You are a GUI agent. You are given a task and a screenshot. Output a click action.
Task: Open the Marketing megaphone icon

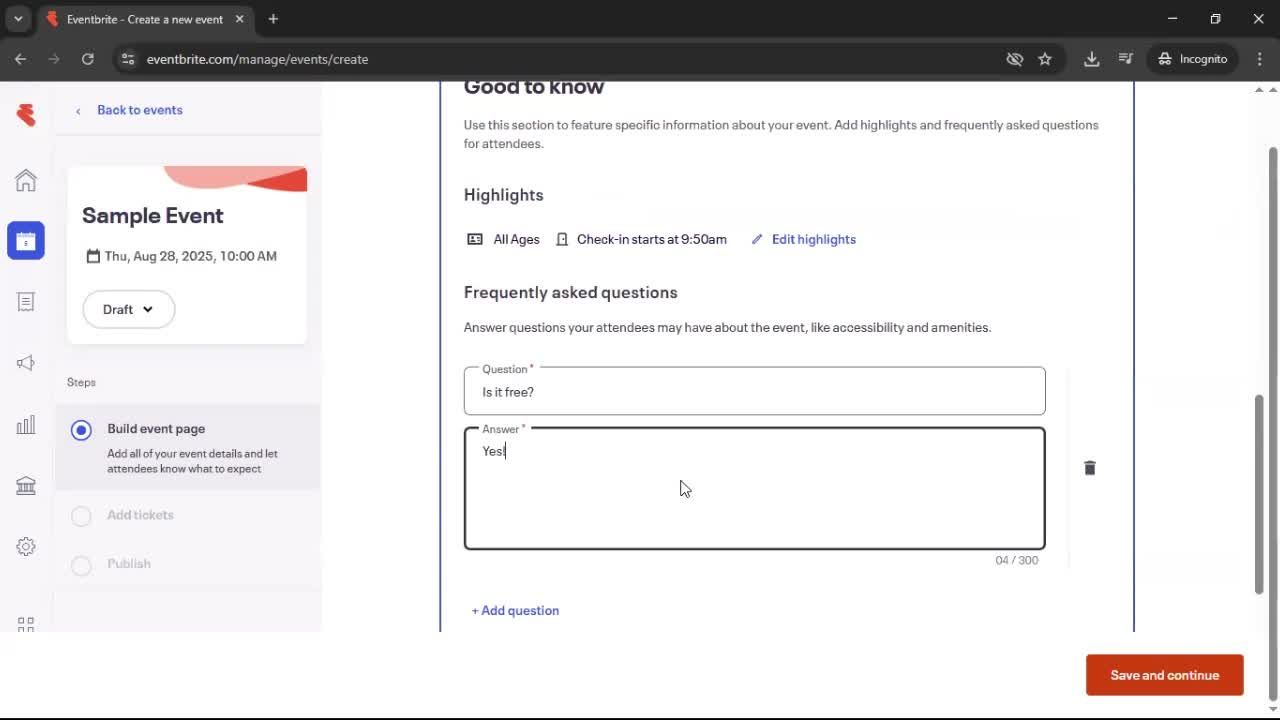[x=26, y=363]
